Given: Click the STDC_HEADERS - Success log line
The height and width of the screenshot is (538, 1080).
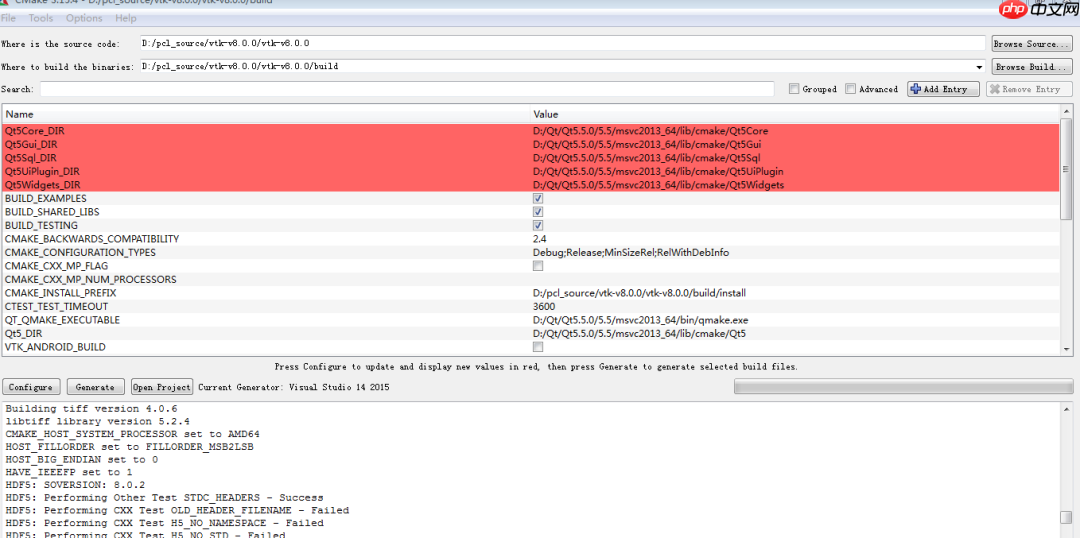Looking at the screenshot, I should 165,497.
